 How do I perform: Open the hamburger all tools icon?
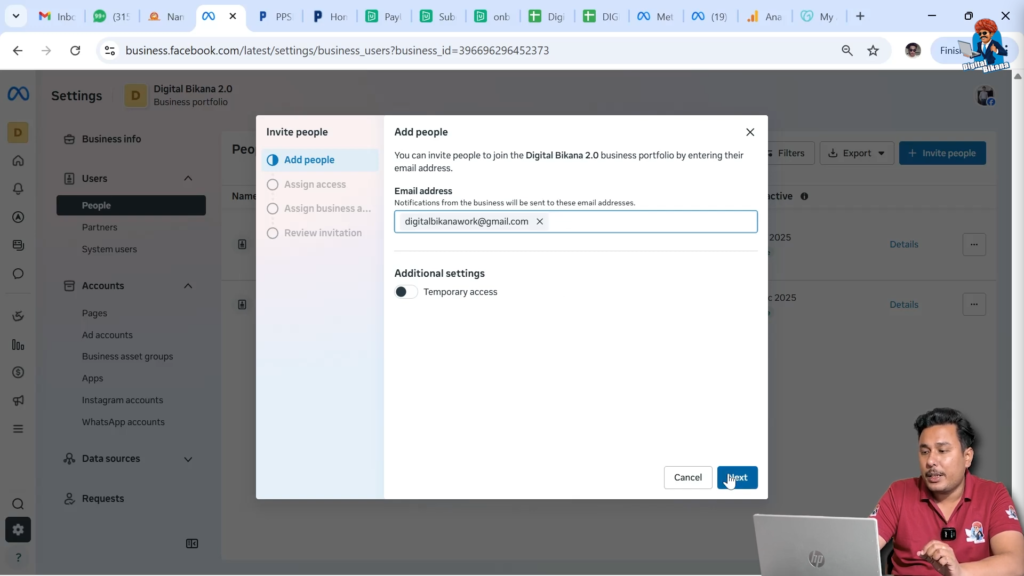coord(18,429)
